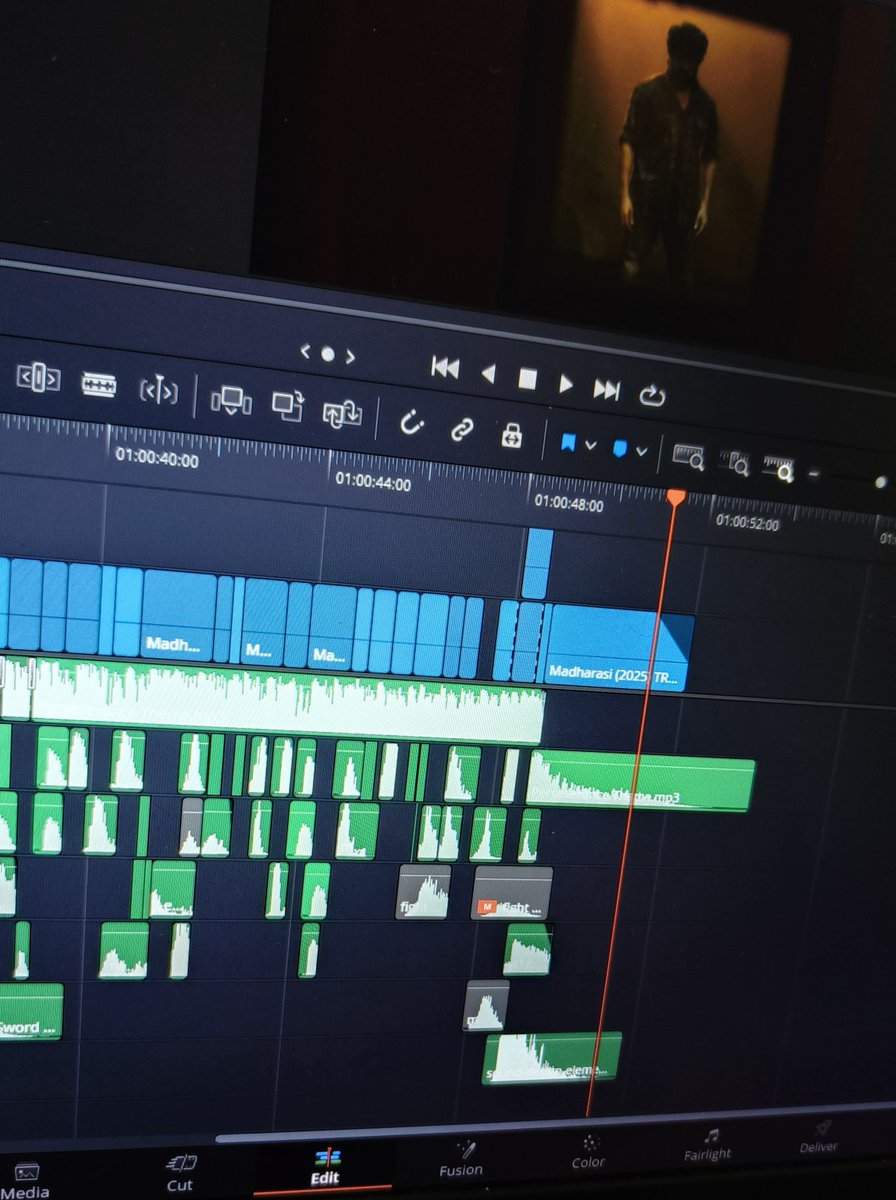
Task: Go to last frame transport button
Action: coord(607,390)
